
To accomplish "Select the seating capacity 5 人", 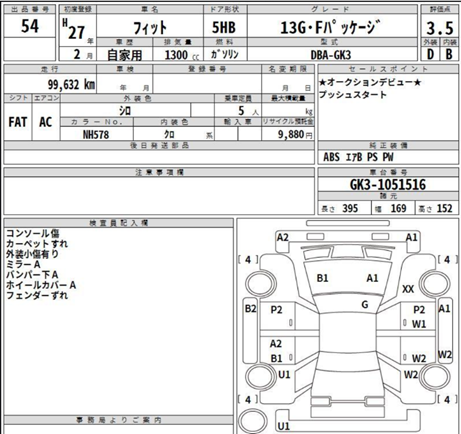I will 248,111.
